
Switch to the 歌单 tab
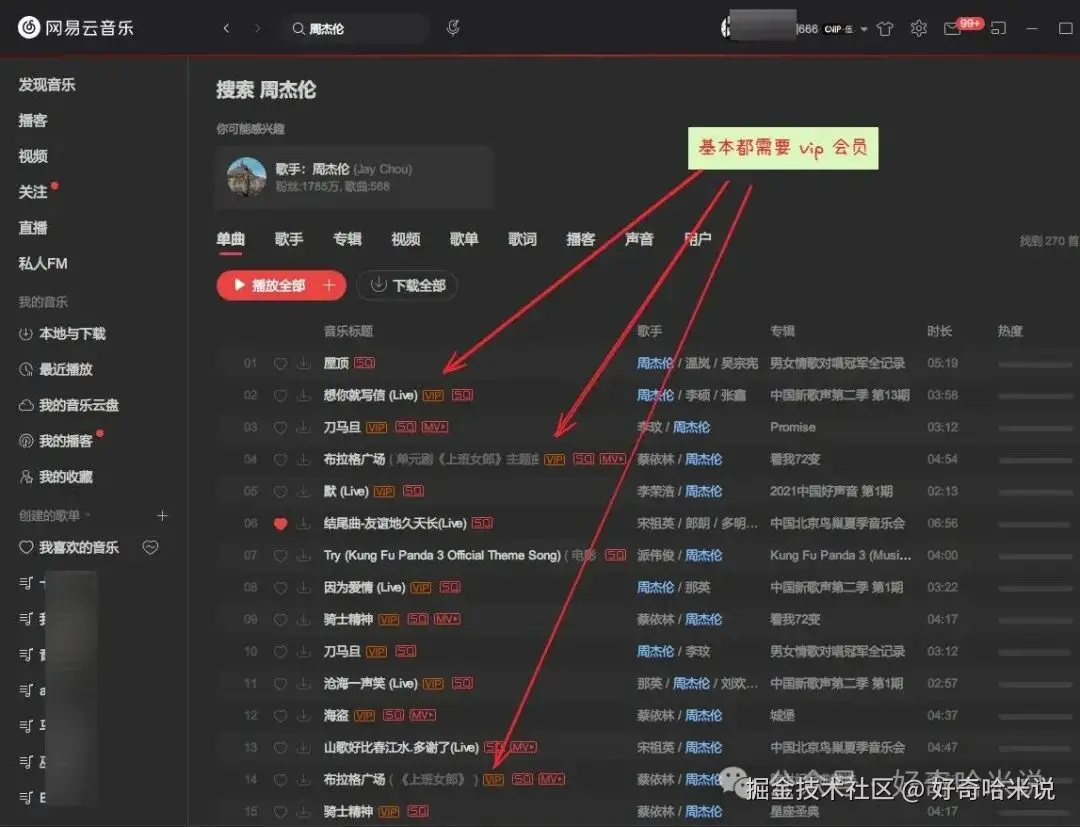coord(464,239)
